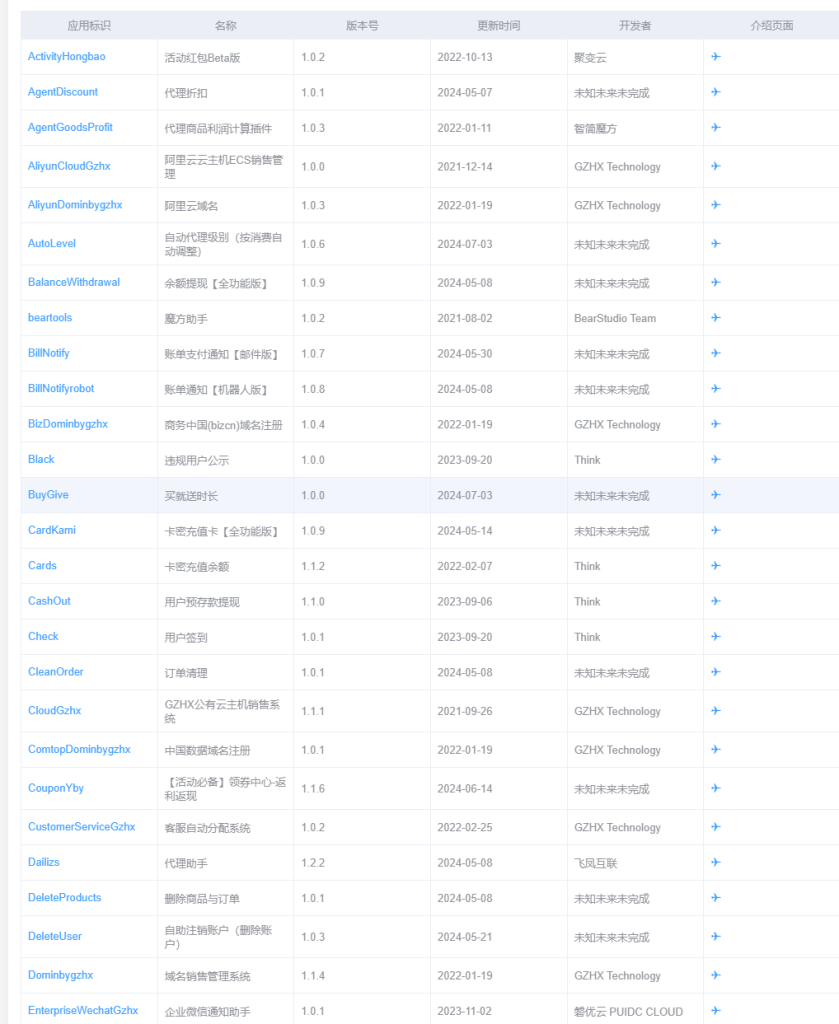Open BalanceWithdrawal's intro page via its plane icon
The image size is (839, 1024).
(715, 283)
